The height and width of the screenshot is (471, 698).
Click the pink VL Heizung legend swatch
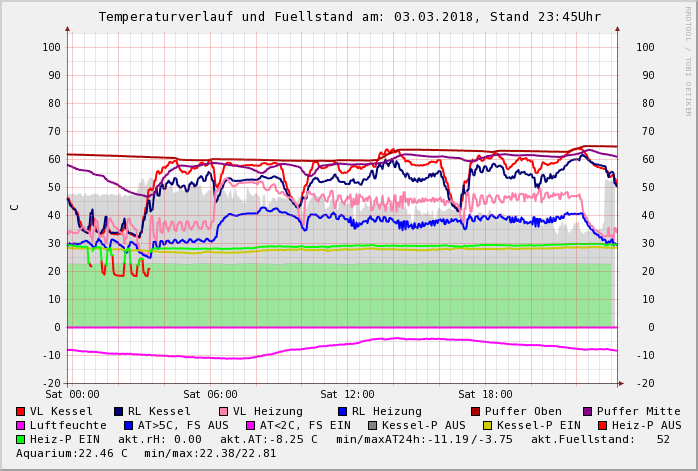tap(223, 411)
